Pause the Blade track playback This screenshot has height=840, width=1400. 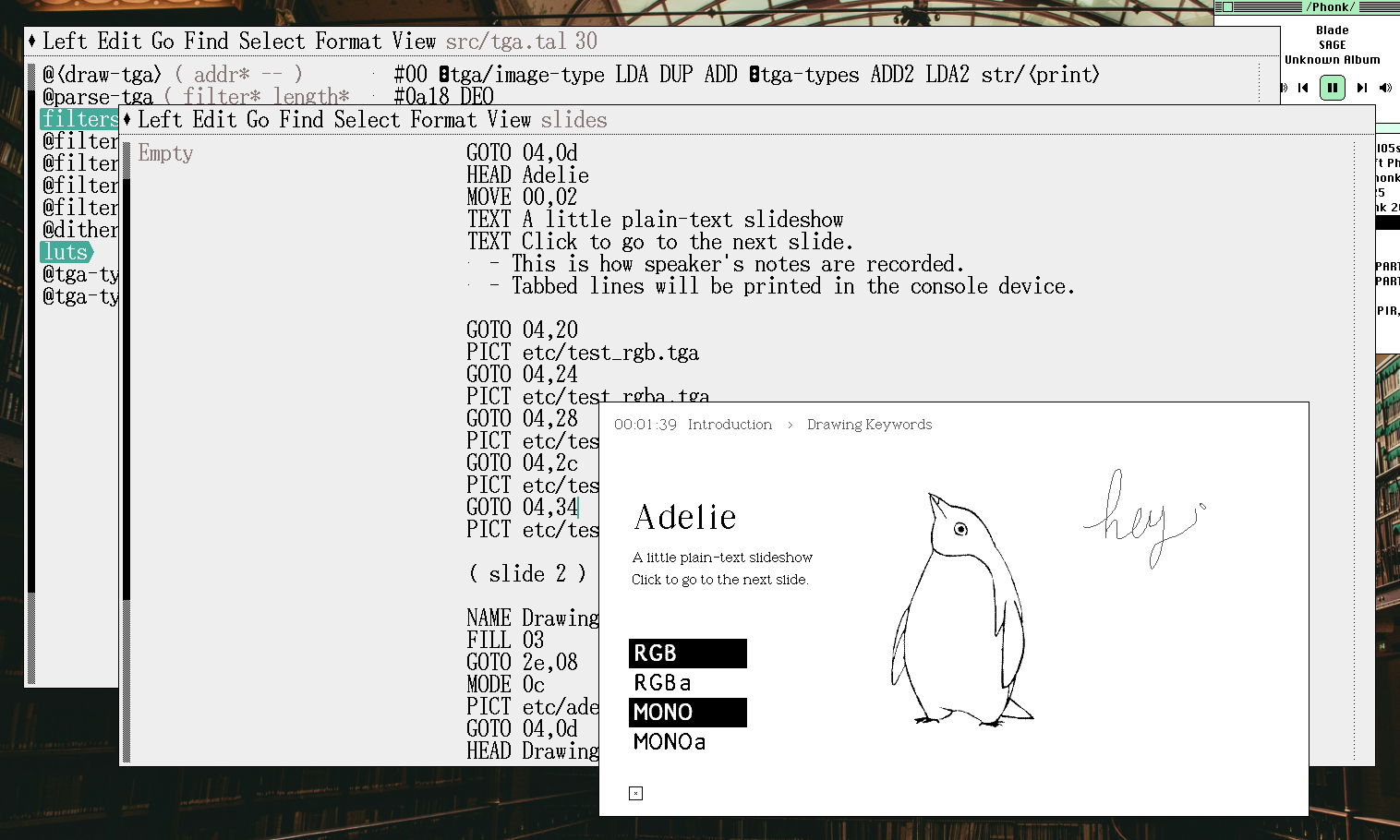1332,88
